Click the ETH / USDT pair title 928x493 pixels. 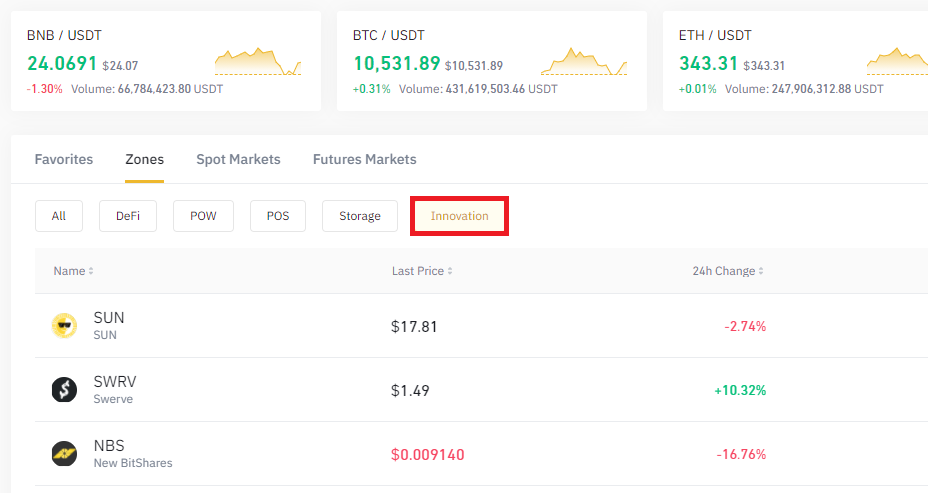click(715, 36)
